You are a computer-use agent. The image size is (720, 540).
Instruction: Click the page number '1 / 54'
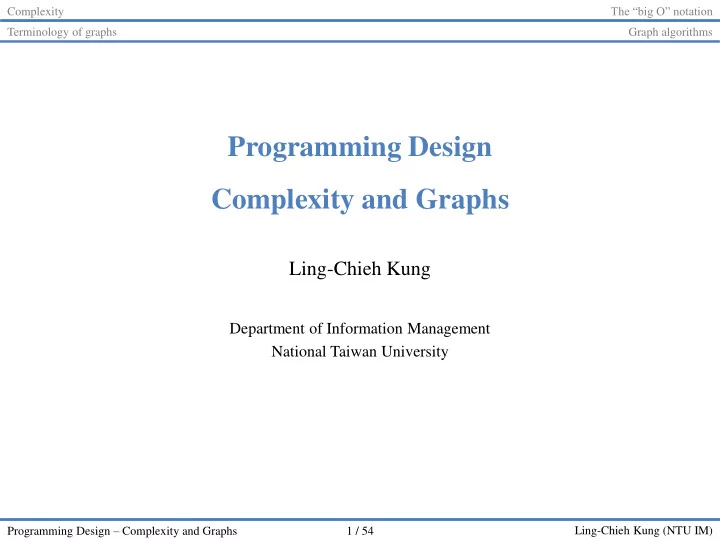360,531
